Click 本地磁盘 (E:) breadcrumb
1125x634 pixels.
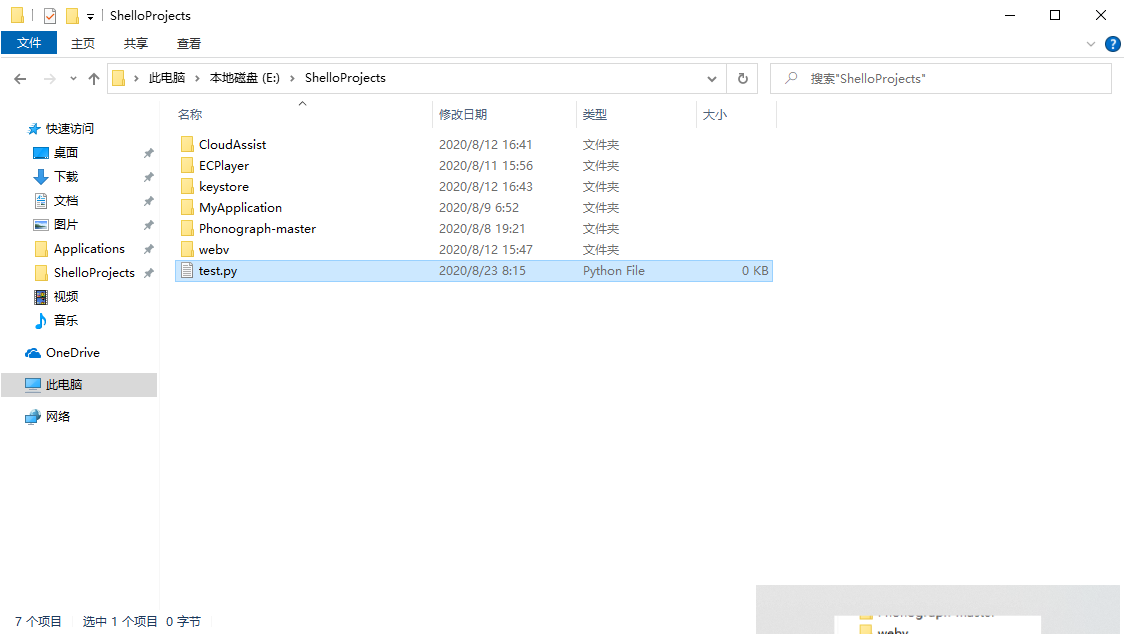245,77
